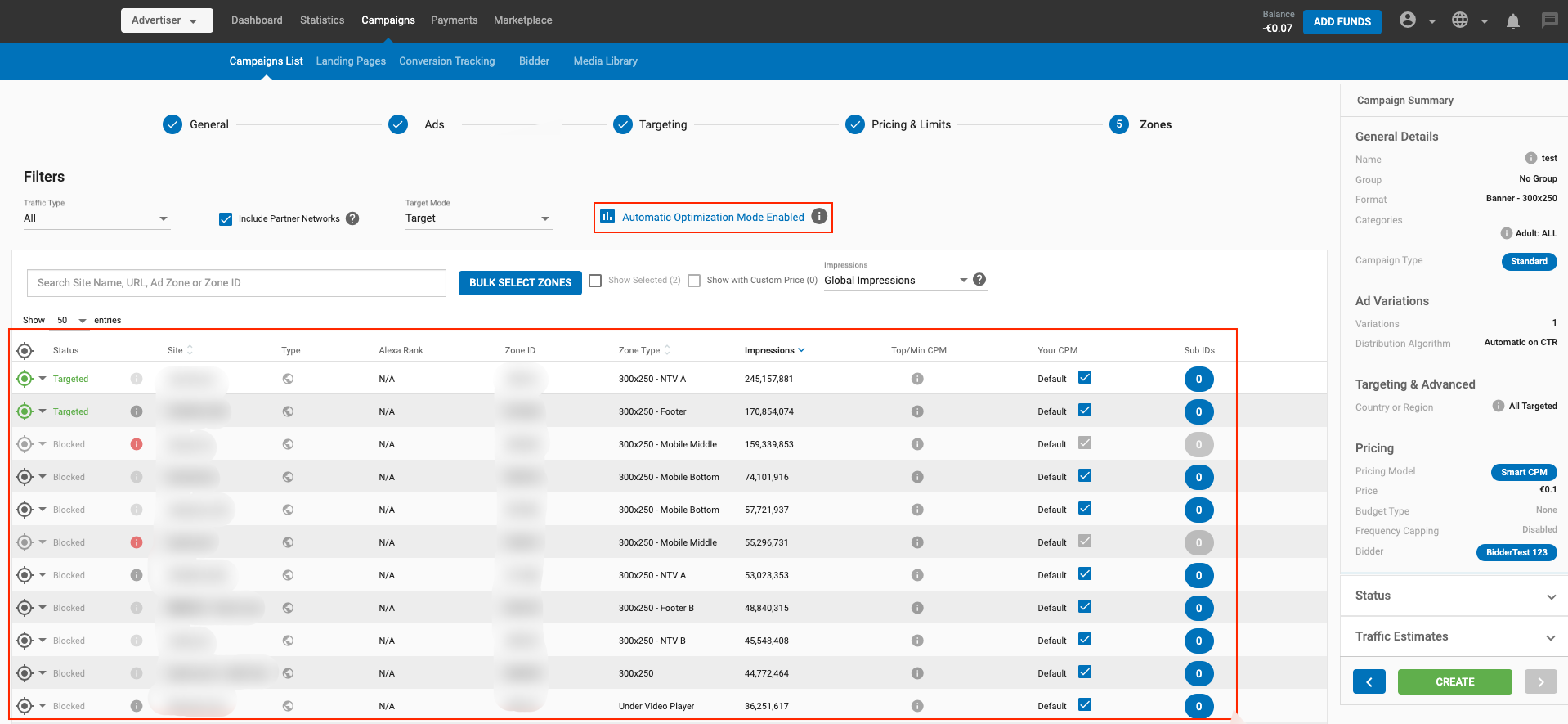Open the Statistics menu

[321, 20]
